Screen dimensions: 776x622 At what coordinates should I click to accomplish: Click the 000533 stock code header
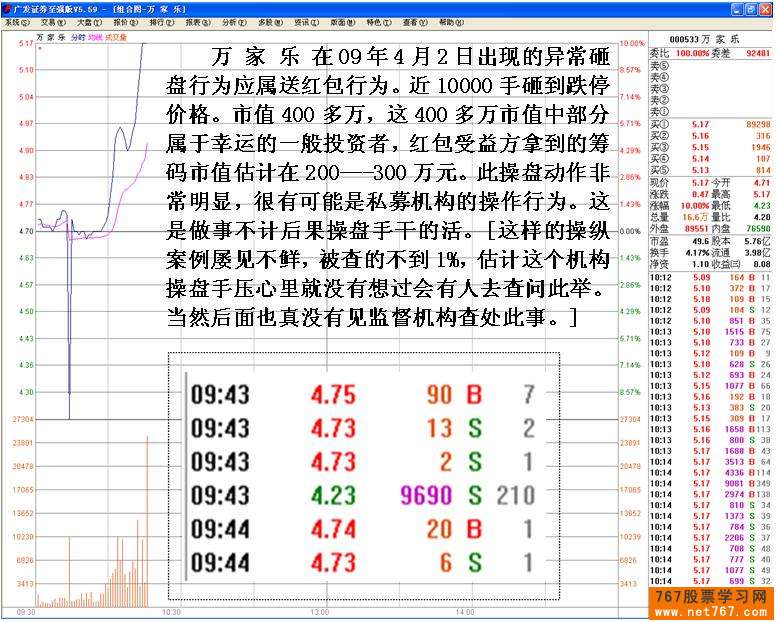684,36
